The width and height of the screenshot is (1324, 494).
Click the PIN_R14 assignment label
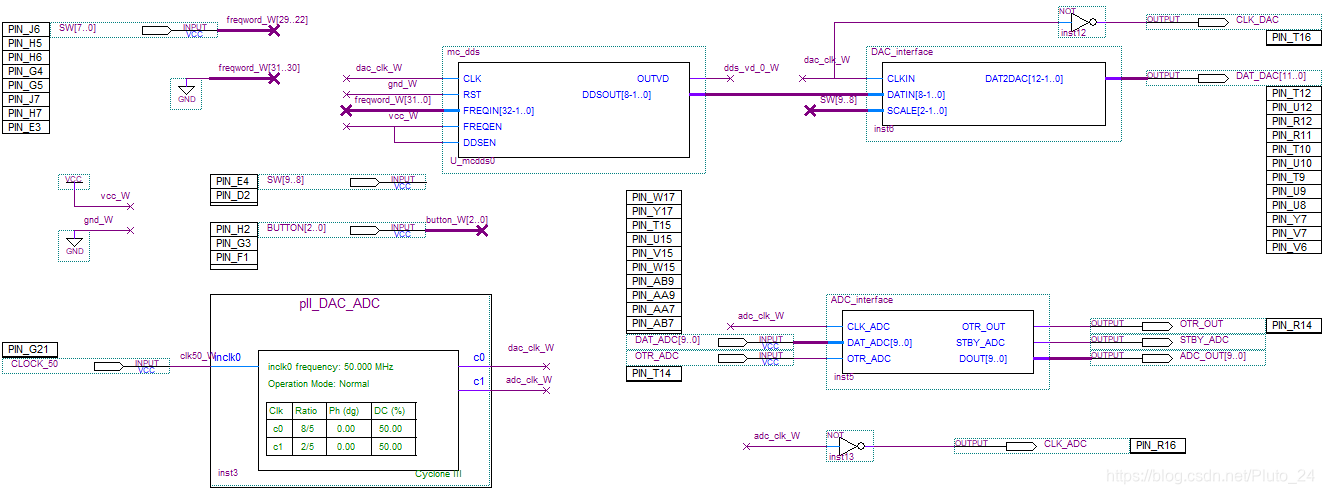[1294, 325]
